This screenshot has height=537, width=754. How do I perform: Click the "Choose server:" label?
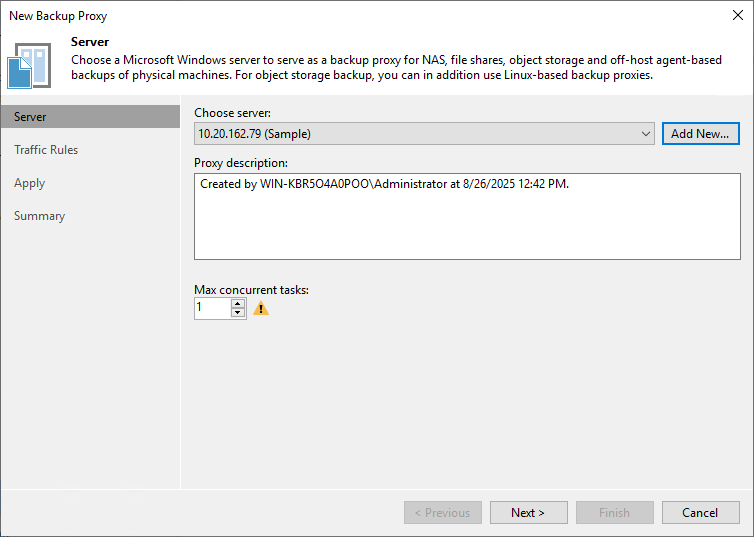tap(232, 112)
